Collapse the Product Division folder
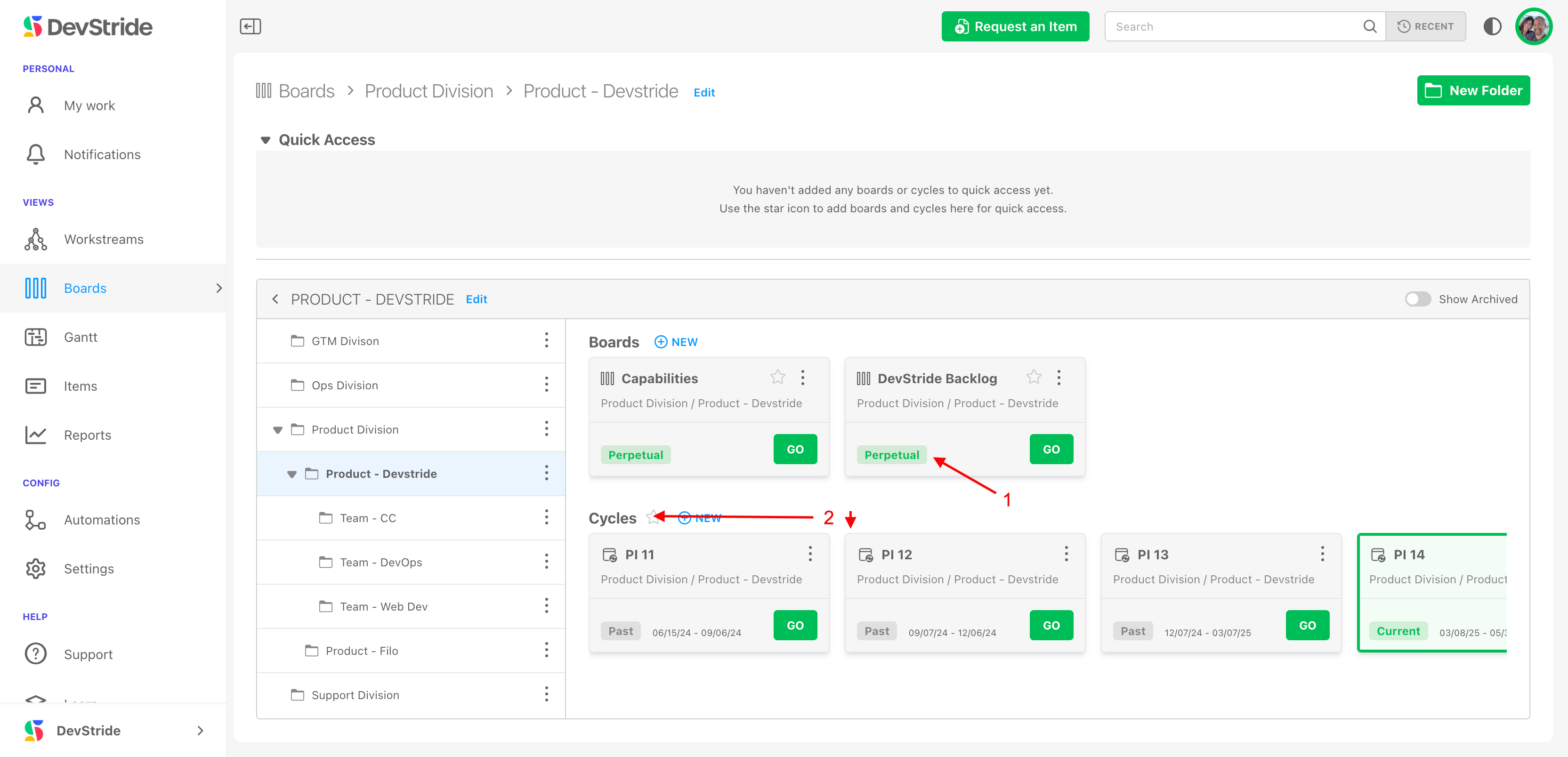The height and width of the screenshot is (757, 1568). [x=277, y=430]
